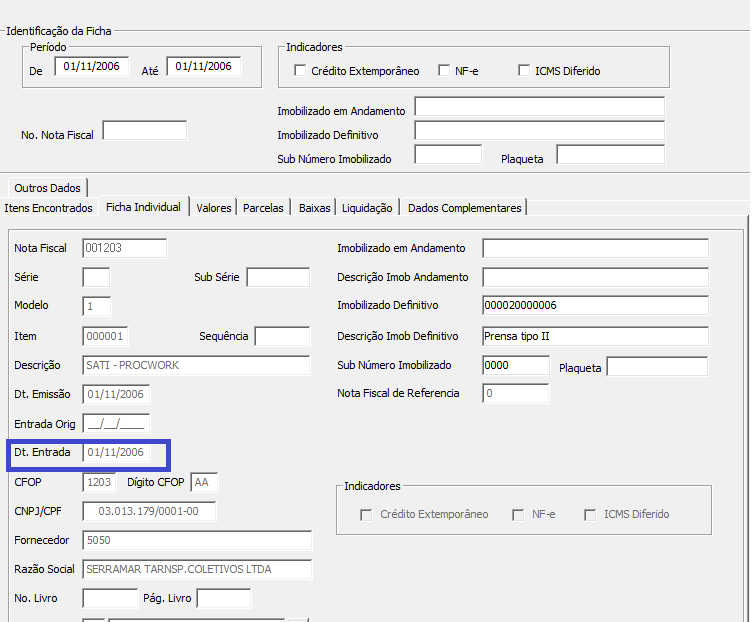Click the Período De date field
752x622 pixels.
[92, 67]
